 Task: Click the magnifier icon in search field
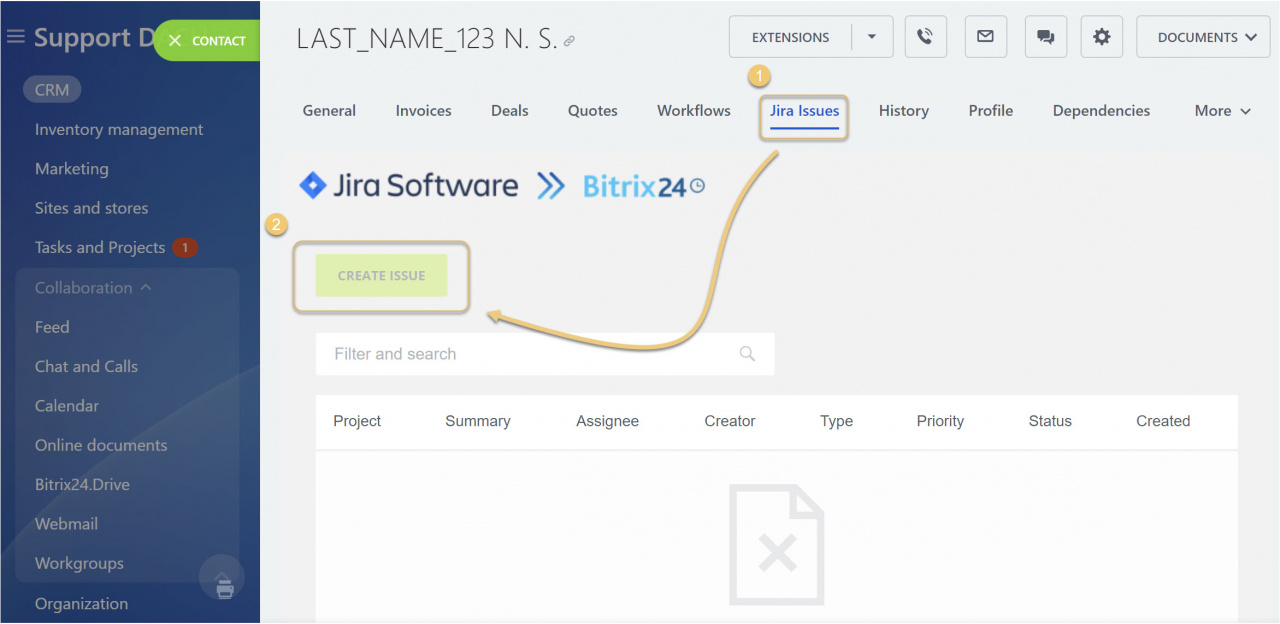pyautogui.click(x=747, y=353)
